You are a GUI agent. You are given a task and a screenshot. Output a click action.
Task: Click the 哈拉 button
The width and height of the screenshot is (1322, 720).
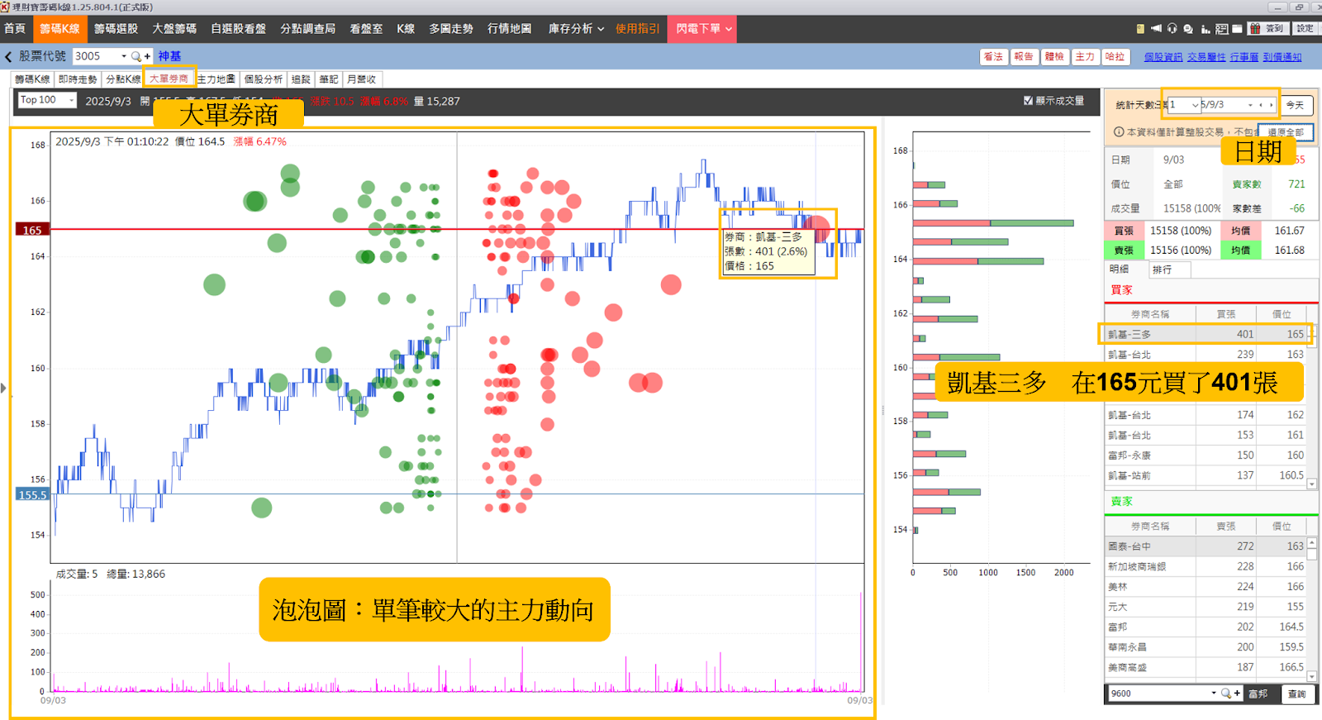point(1114,57)
